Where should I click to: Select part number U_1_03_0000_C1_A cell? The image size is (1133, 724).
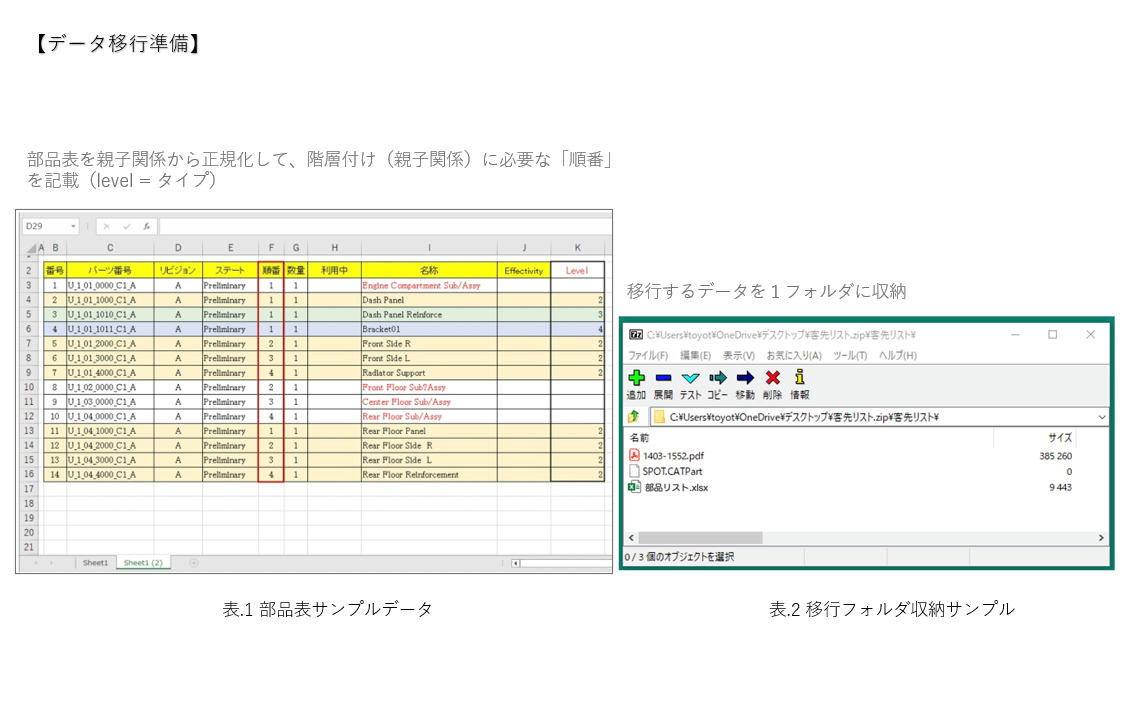110,402
